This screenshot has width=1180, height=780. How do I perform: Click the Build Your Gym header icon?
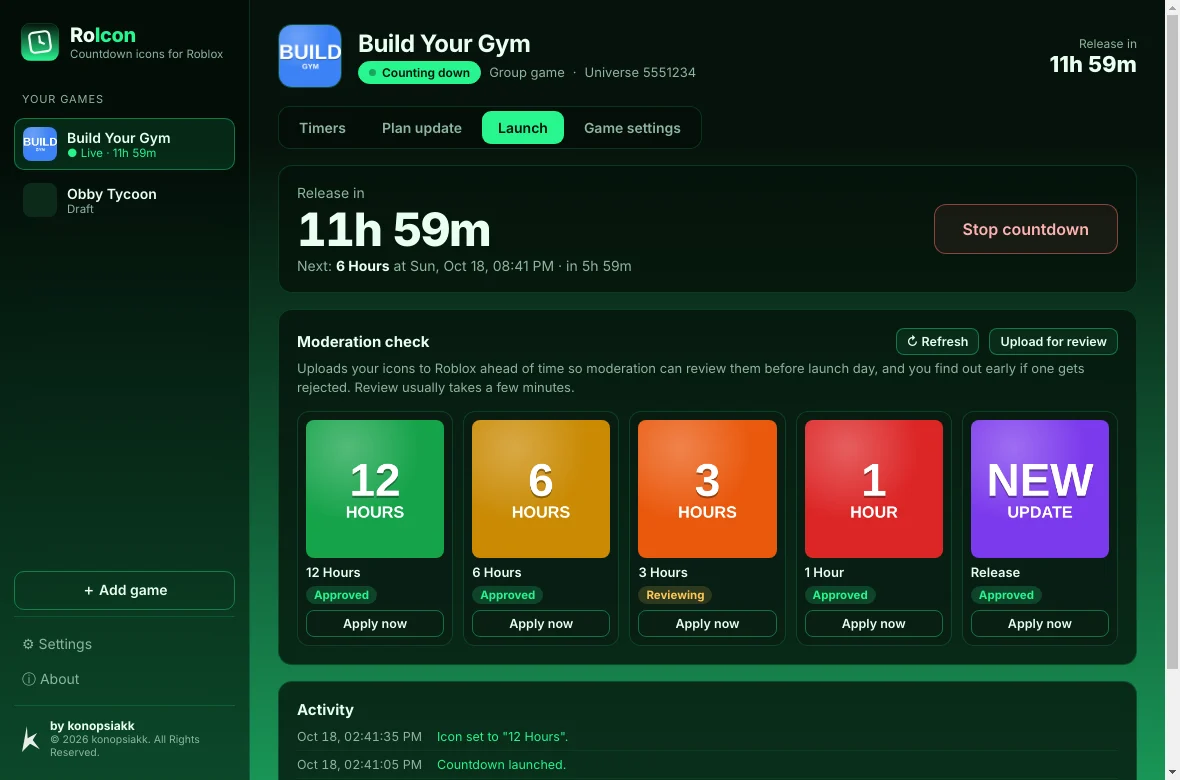tap(310, 56)
